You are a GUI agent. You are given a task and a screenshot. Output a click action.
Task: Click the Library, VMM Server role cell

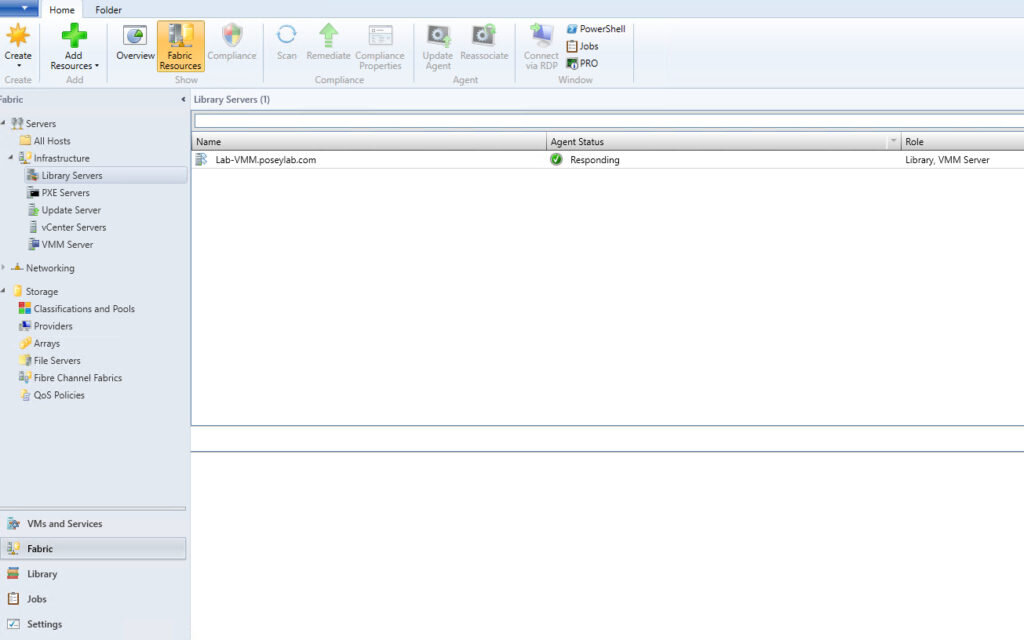click(x=947, y=159)
